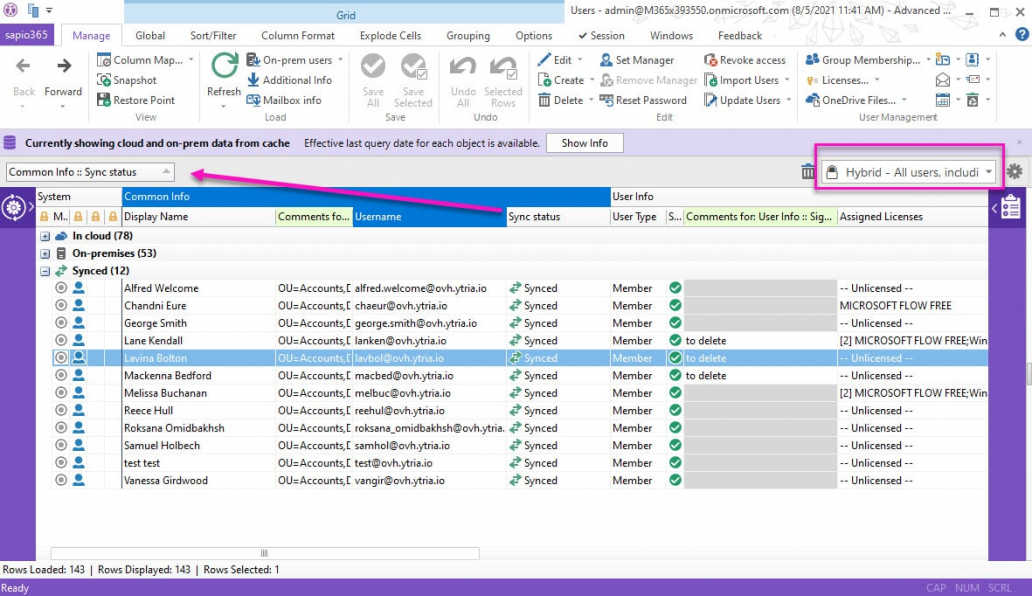Select the radio circle for Lane Kendall row
This screenshot has width=1032, height=596.
tap(61, 340)
